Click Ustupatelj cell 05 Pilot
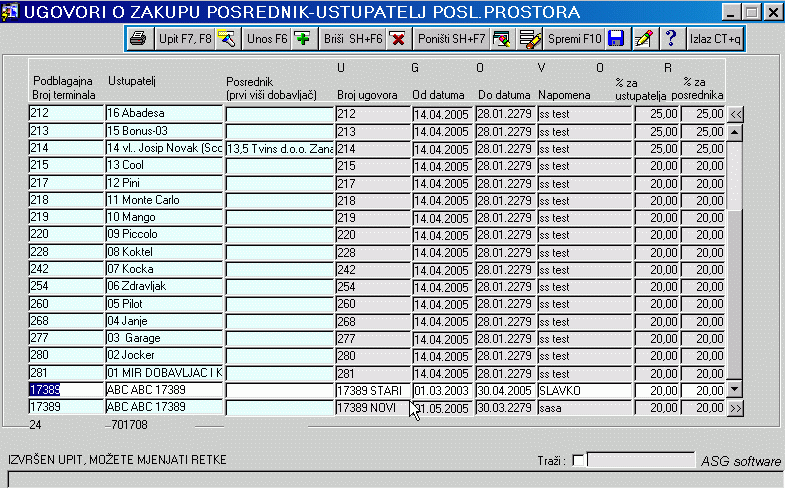Screen dimensions: 785x488 (164, 304)
